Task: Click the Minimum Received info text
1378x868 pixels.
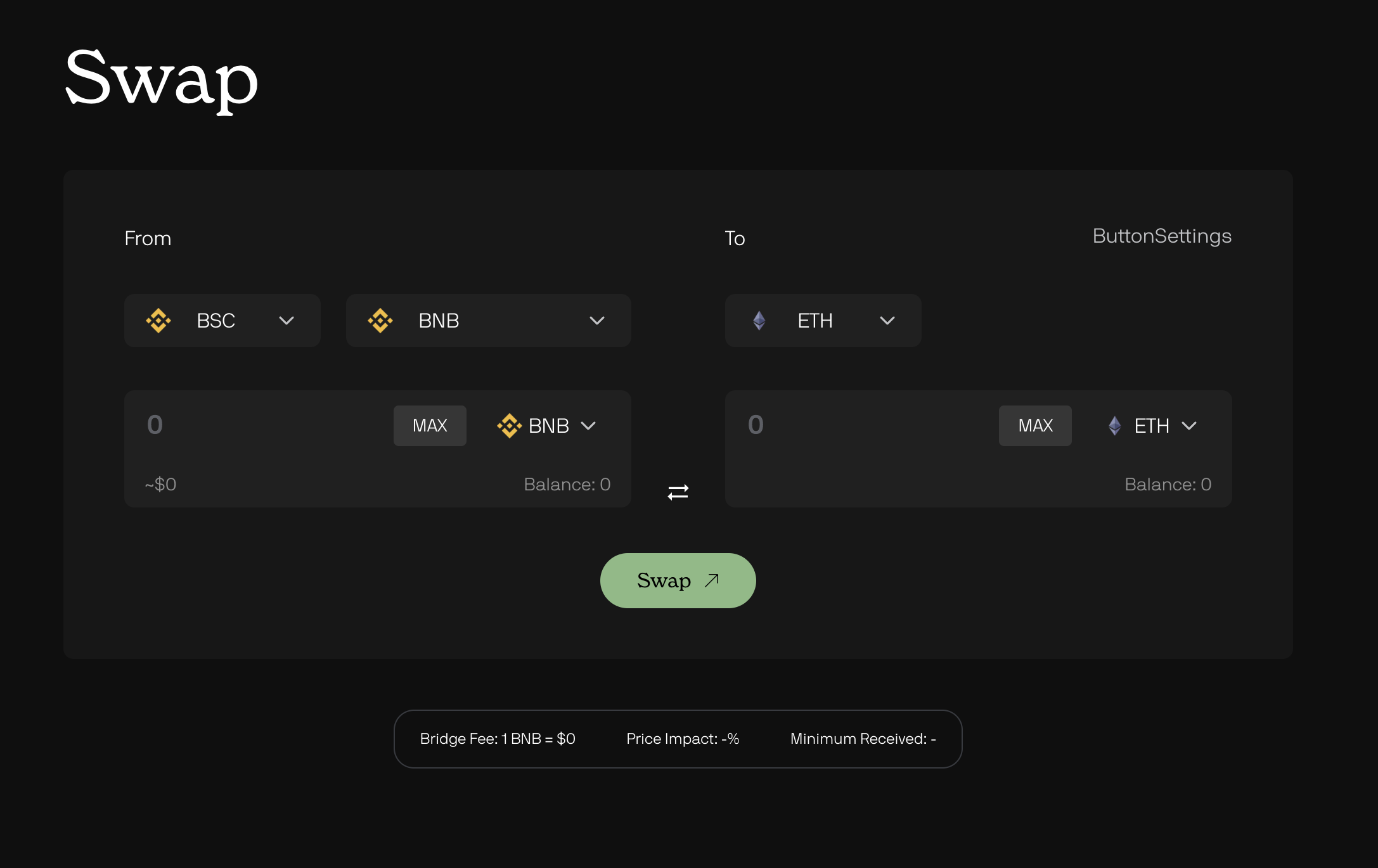Action: (x=862, y=739)
